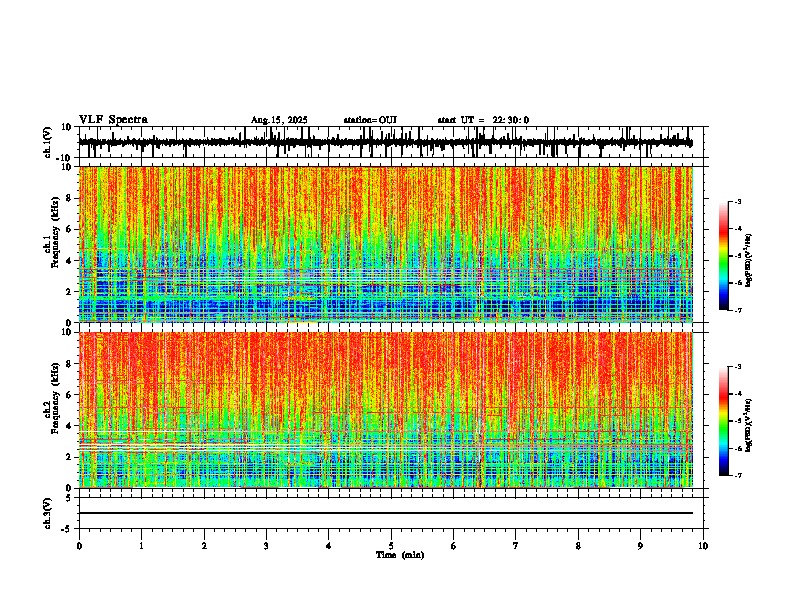Click the 'Time (min)' axis label

[x=400, y=555]
